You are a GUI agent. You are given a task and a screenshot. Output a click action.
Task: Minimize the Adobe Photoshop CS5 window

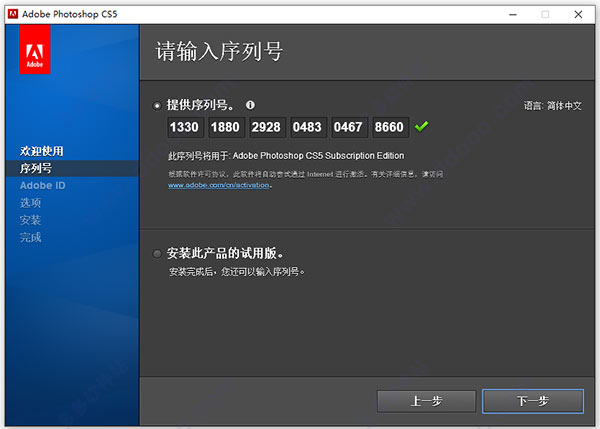pos(513,15)
